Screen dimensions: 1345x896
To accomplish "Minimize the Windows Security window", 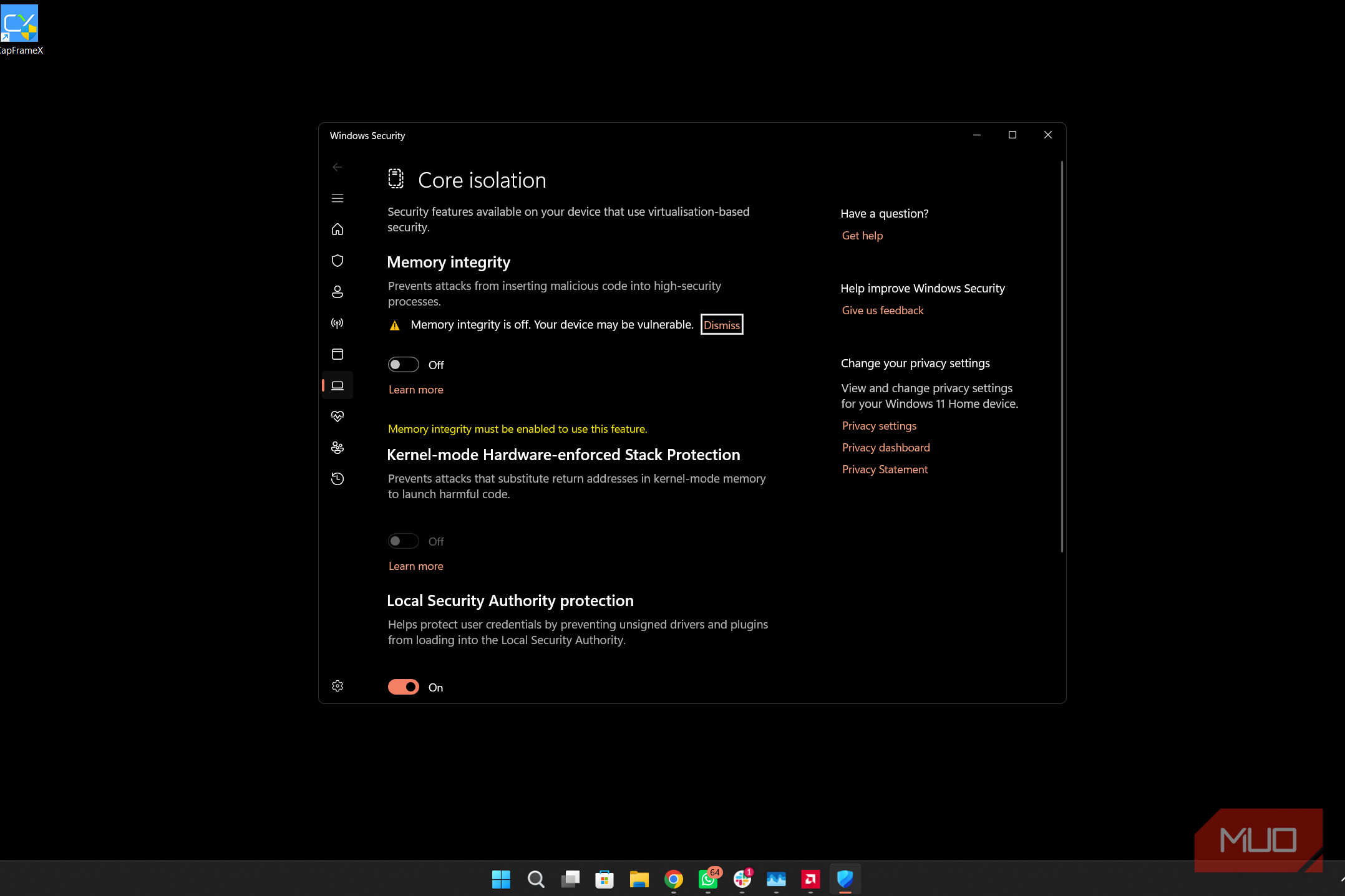I will click(977, 135).
